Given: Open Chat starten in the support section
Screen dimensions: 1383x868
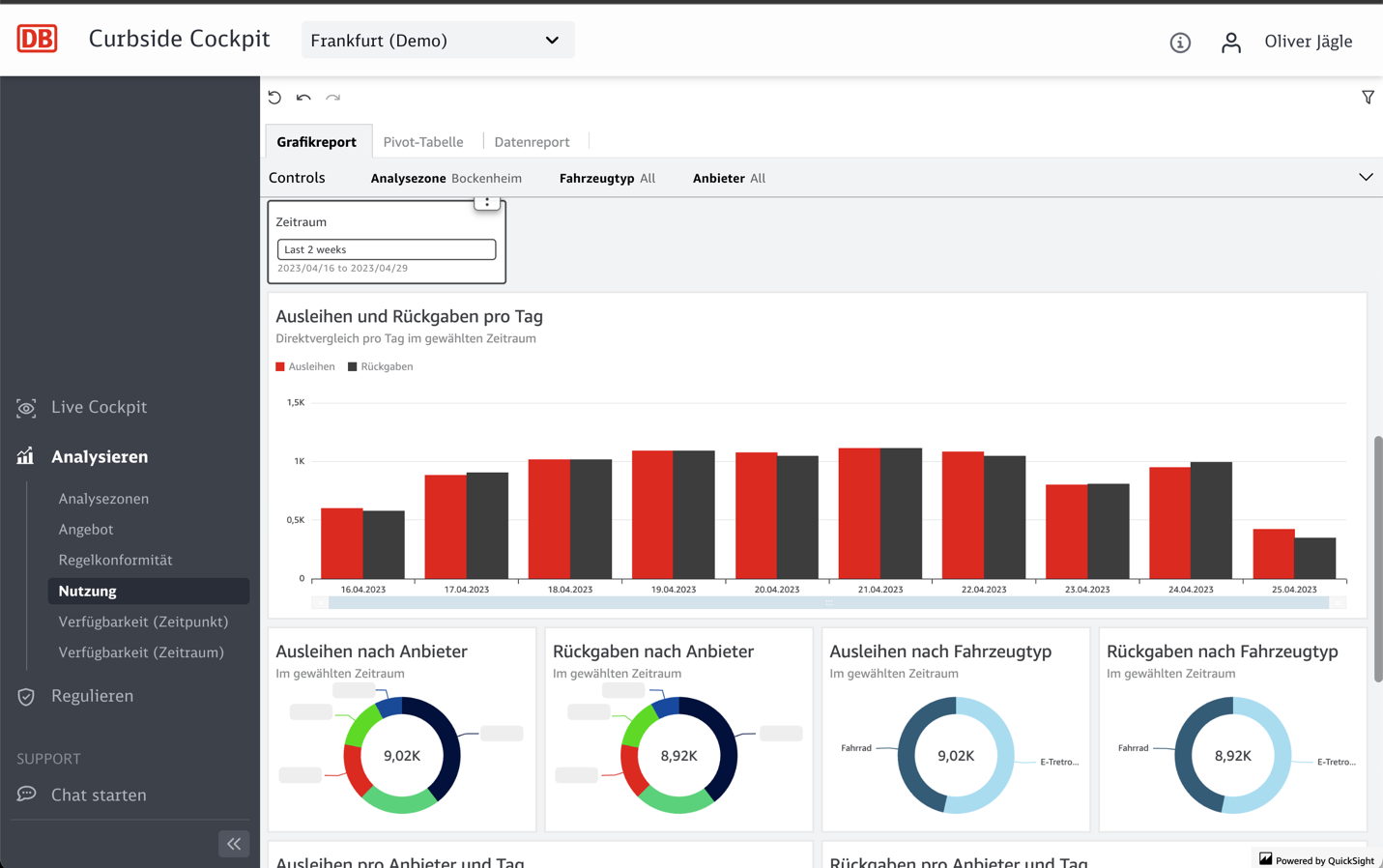Looking at the screenshot, I should [x=98, y=795].
